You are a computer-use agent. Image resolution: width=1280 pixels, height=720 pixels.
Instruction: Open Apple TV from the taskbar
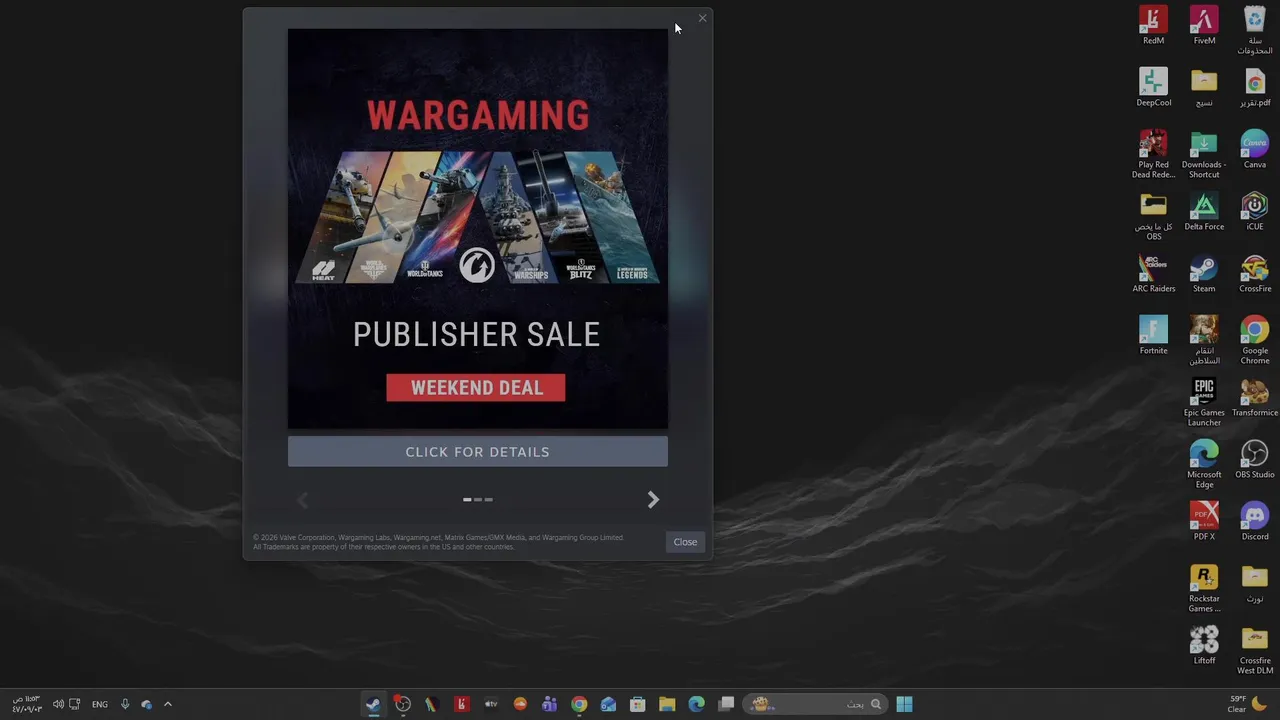pos(491,704)
